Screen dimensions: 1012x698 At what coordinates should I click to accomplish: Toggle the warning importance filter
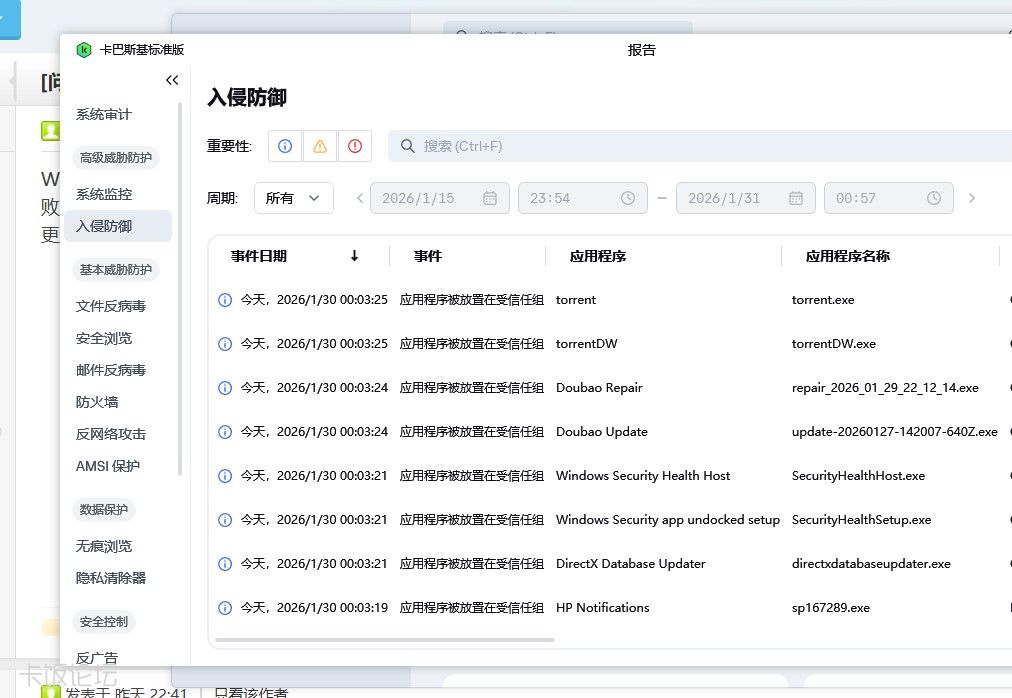(320, 146)
